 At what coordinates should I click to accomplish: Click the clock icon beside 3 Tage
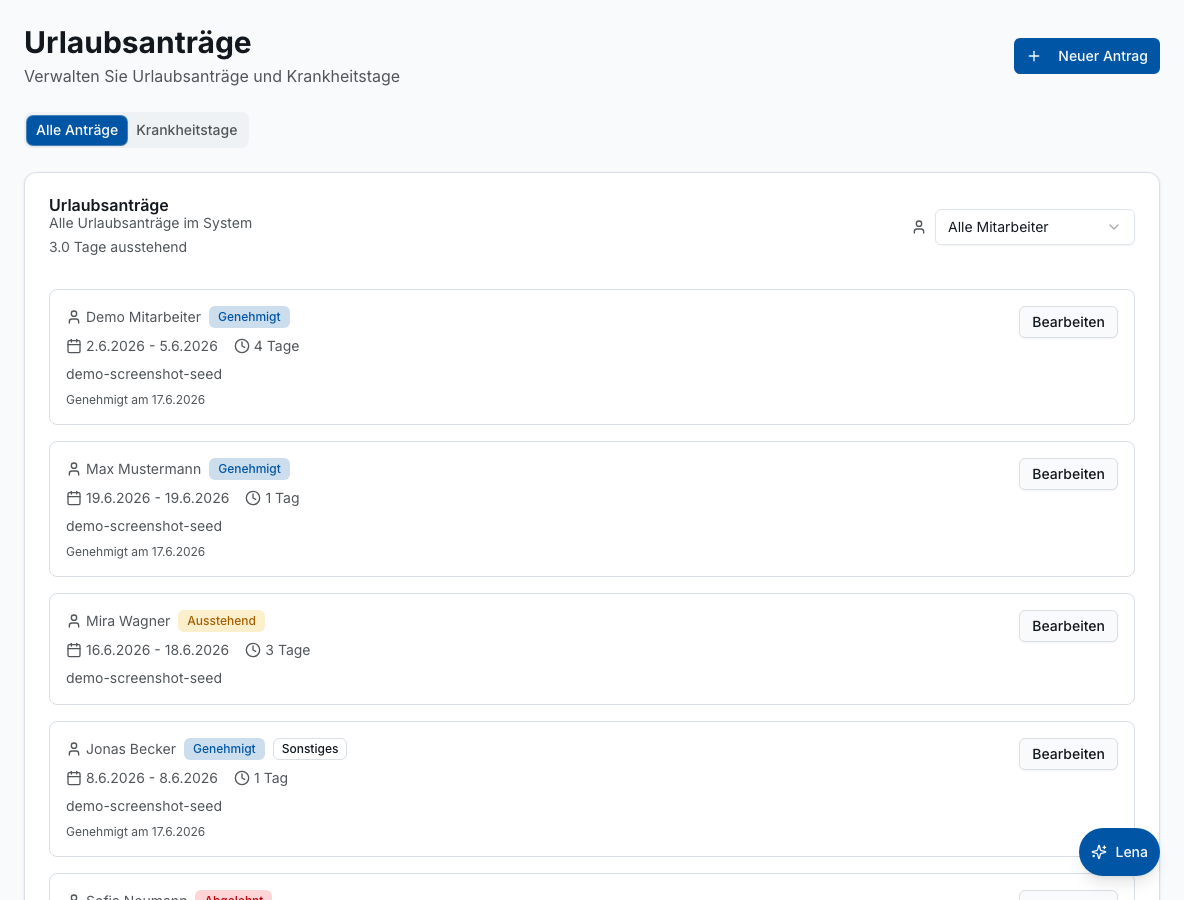tap(253, 650)
